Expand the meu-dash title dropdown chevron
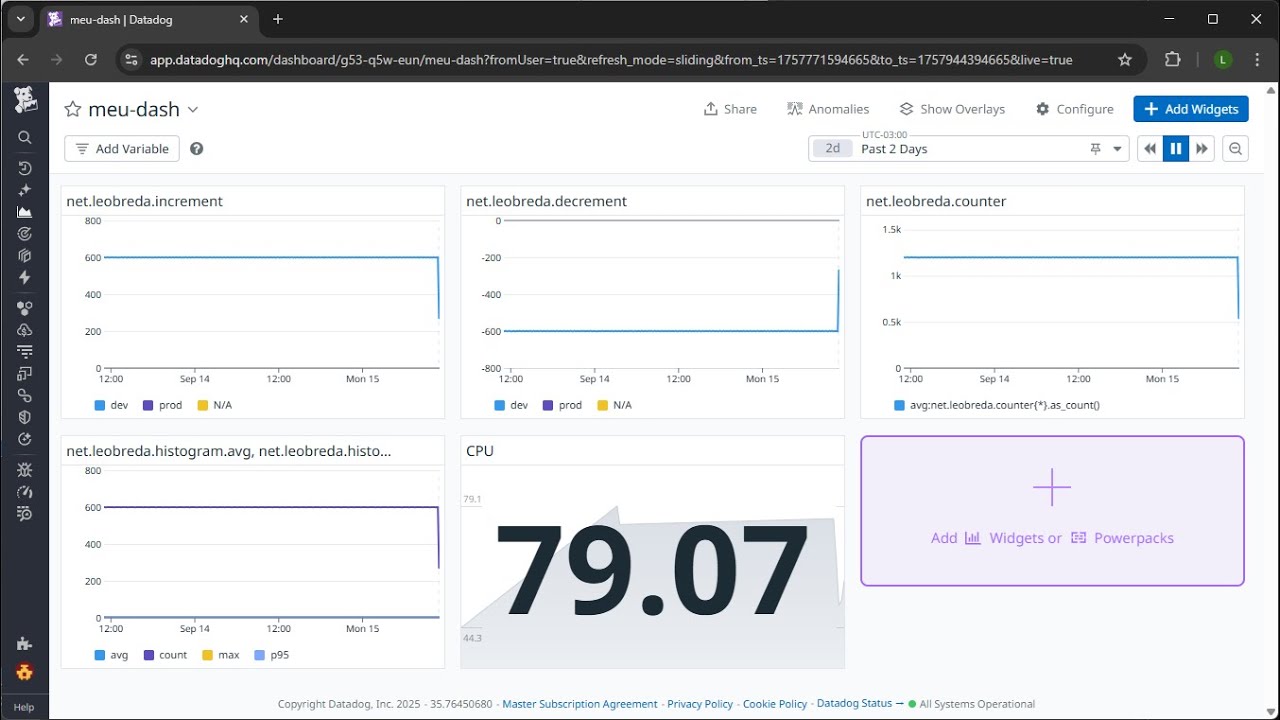Screen dimensions: 1280x720 [193, 109]
